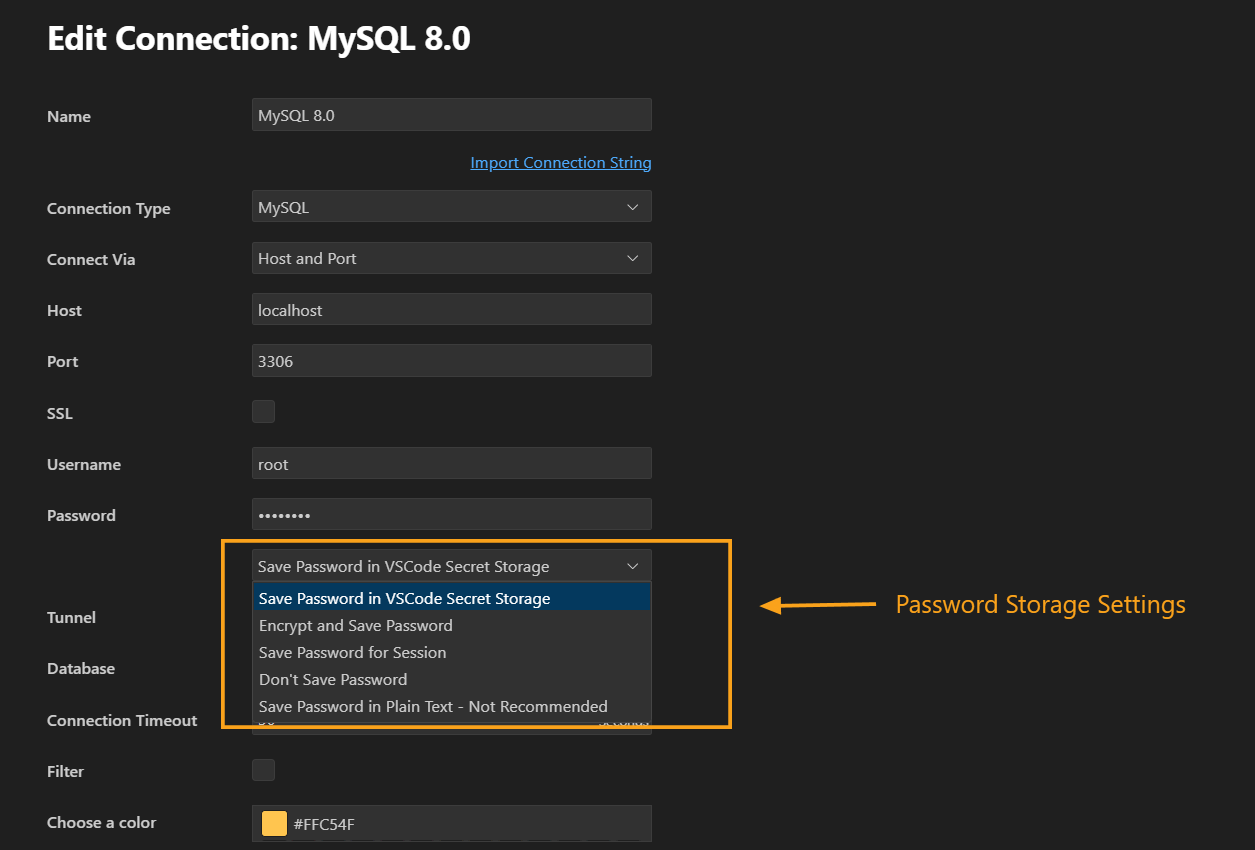This screenshot has width=1255, height=850.
Task: Focus the masked Password field
Action: point(451,515)
